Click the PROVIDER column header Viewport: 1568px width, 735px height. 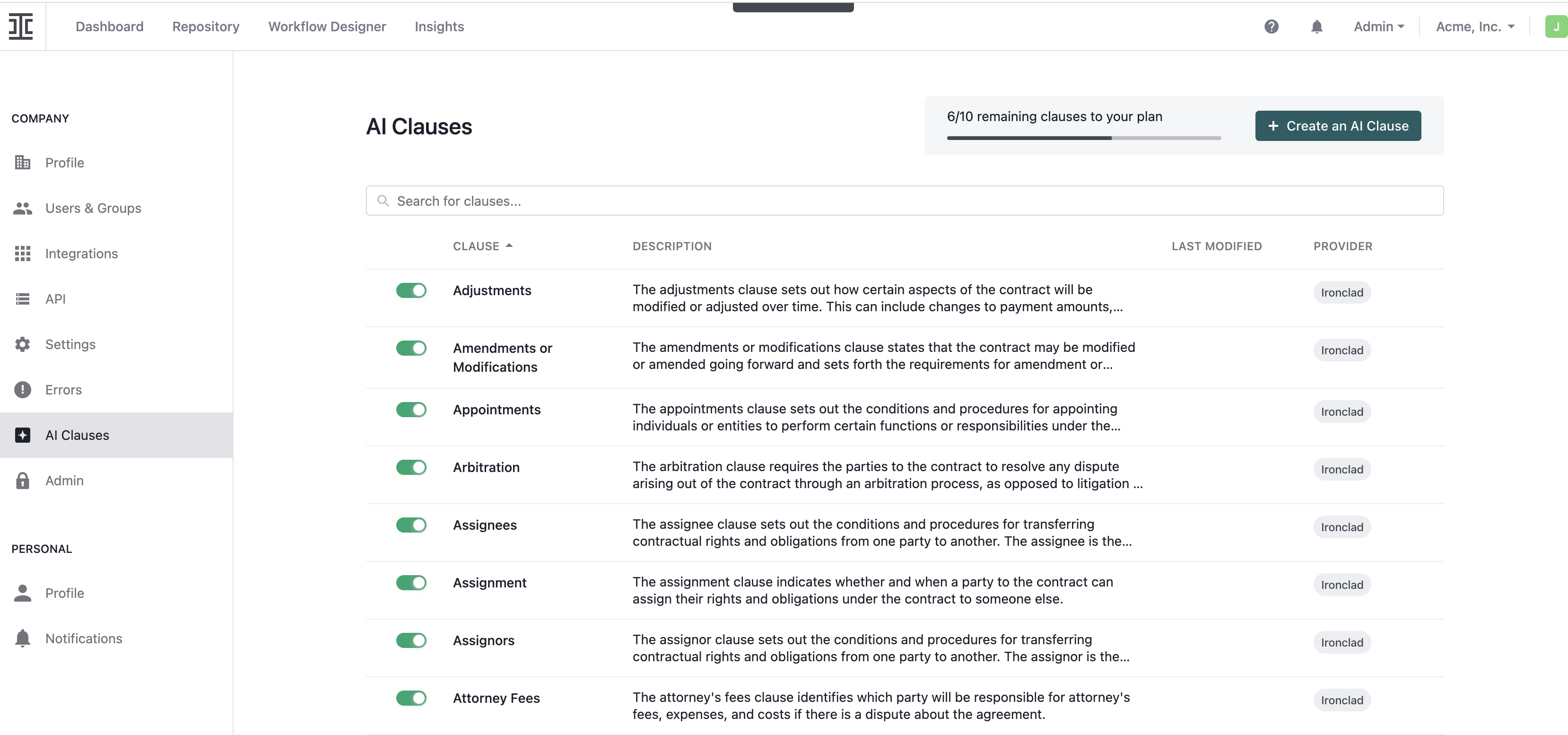point(1343,246)
